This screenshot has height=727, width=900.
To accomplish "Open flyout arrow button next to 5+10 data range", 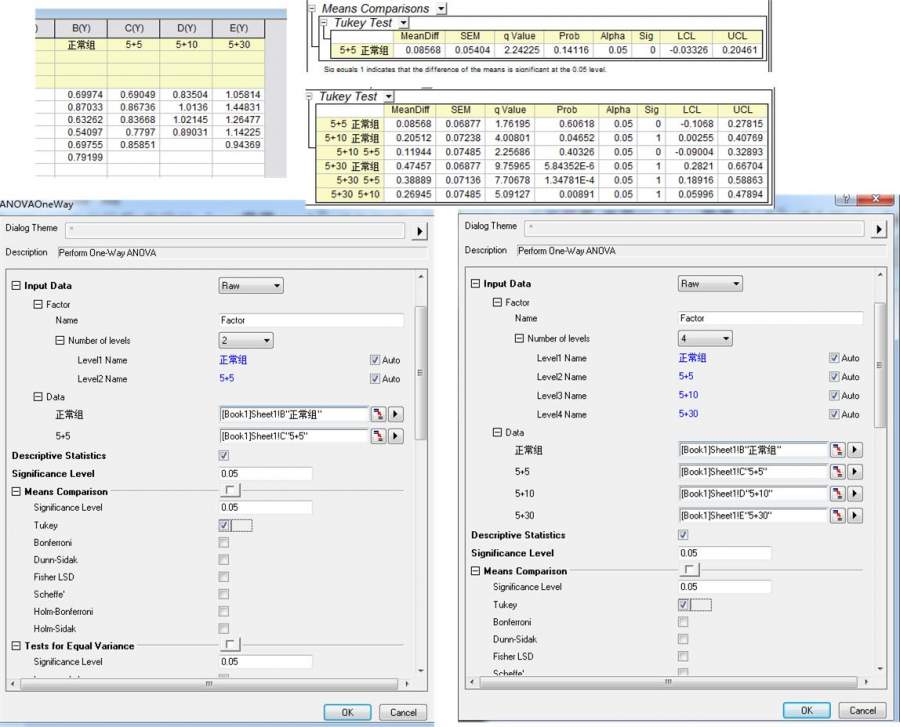I will coord(855,494).
